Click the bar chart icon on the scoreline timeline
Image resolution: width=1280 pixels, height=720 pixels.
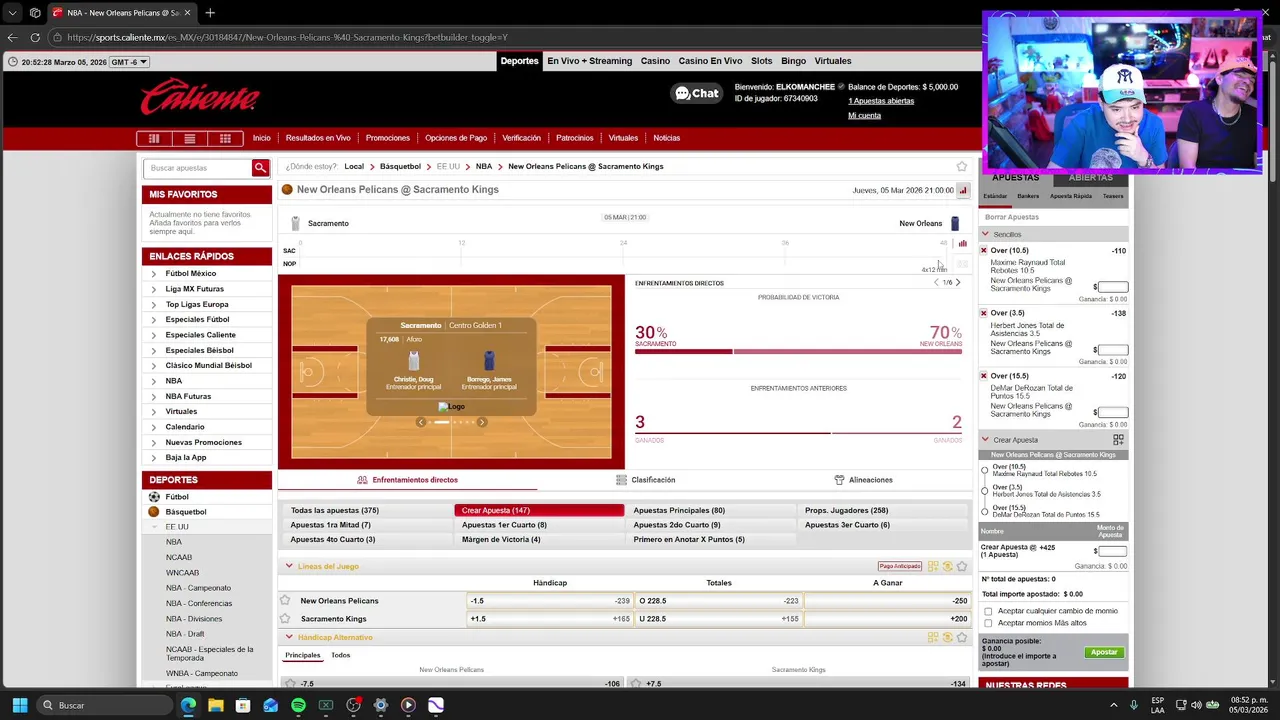[963, 243]
